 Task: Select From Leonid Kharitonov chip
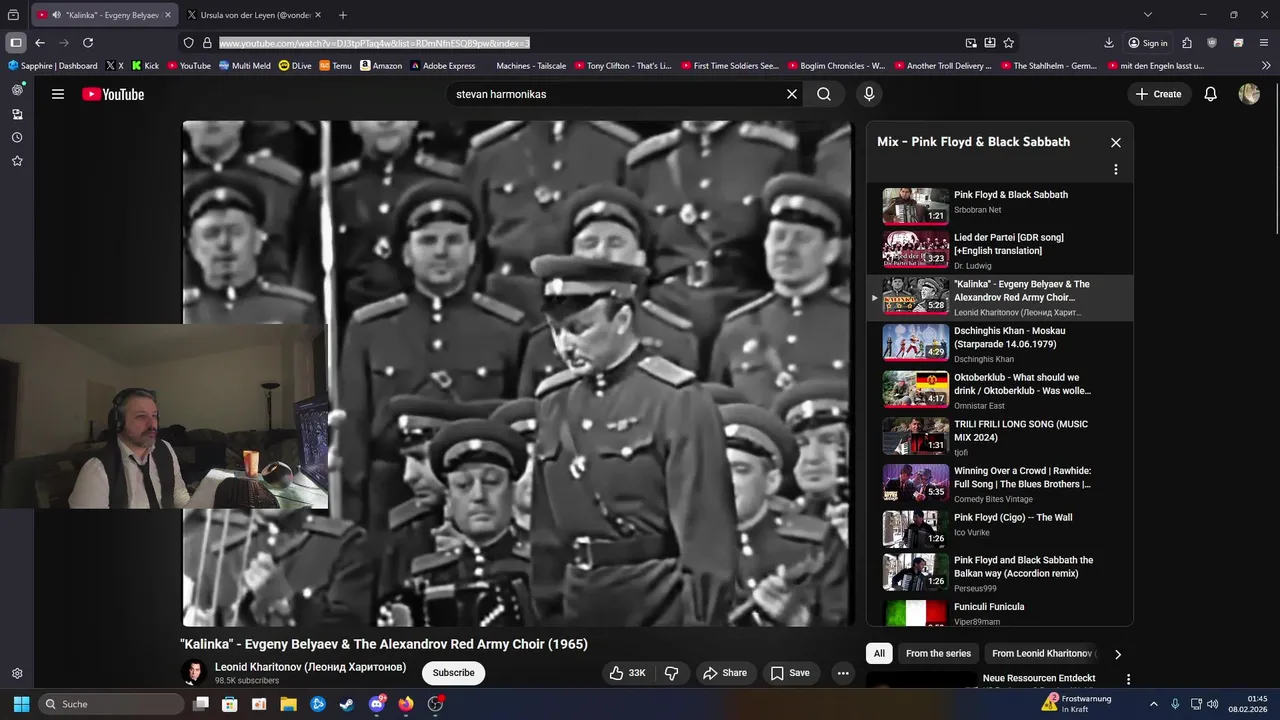[1043, 654]
